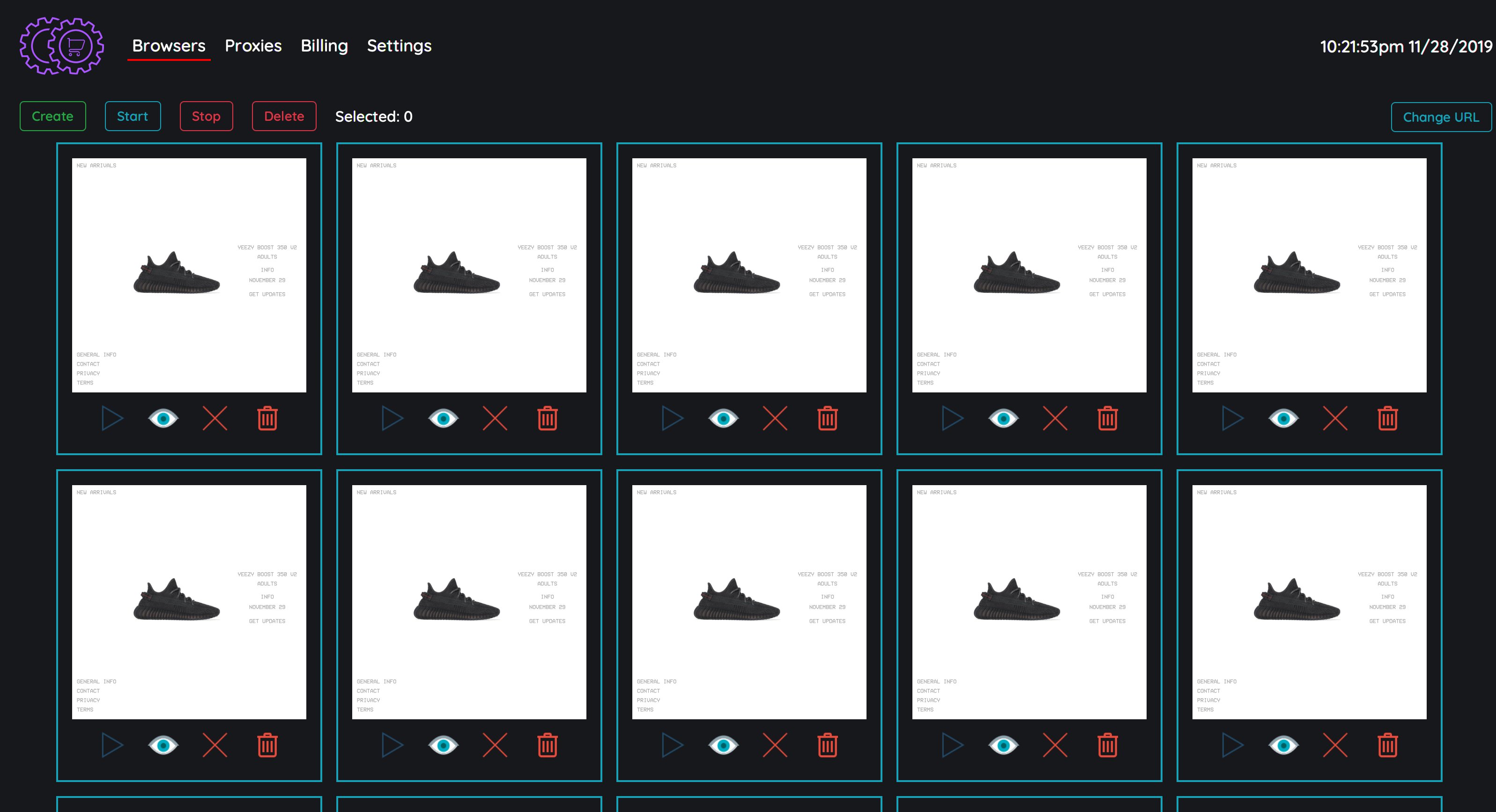Delete fifth second-row browser via trash icon

tap(1388, 745)
